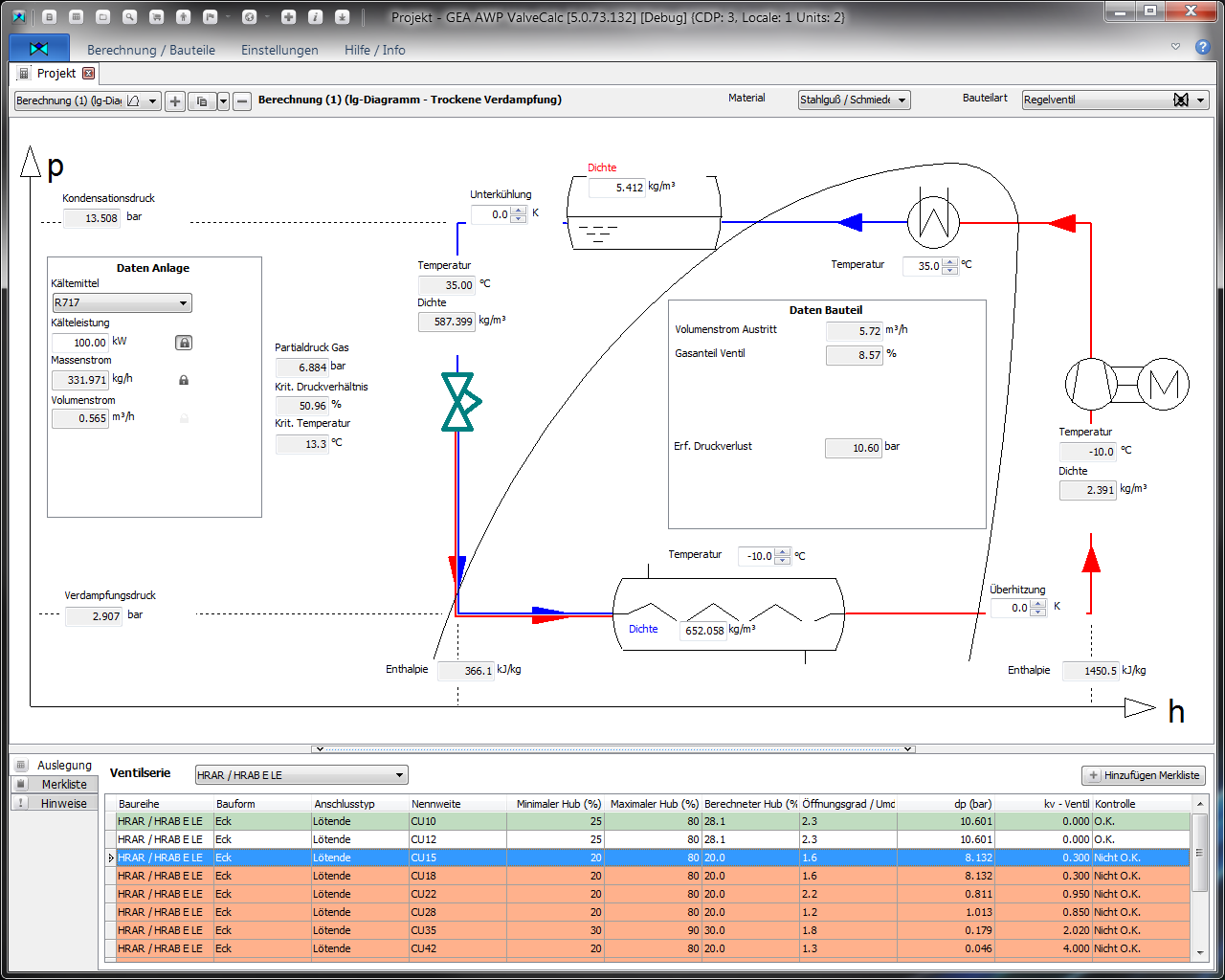The width and height of the screenshot is (1225, 980).
Task: Click the document icon in quick access toolbar
Action: 50,16
